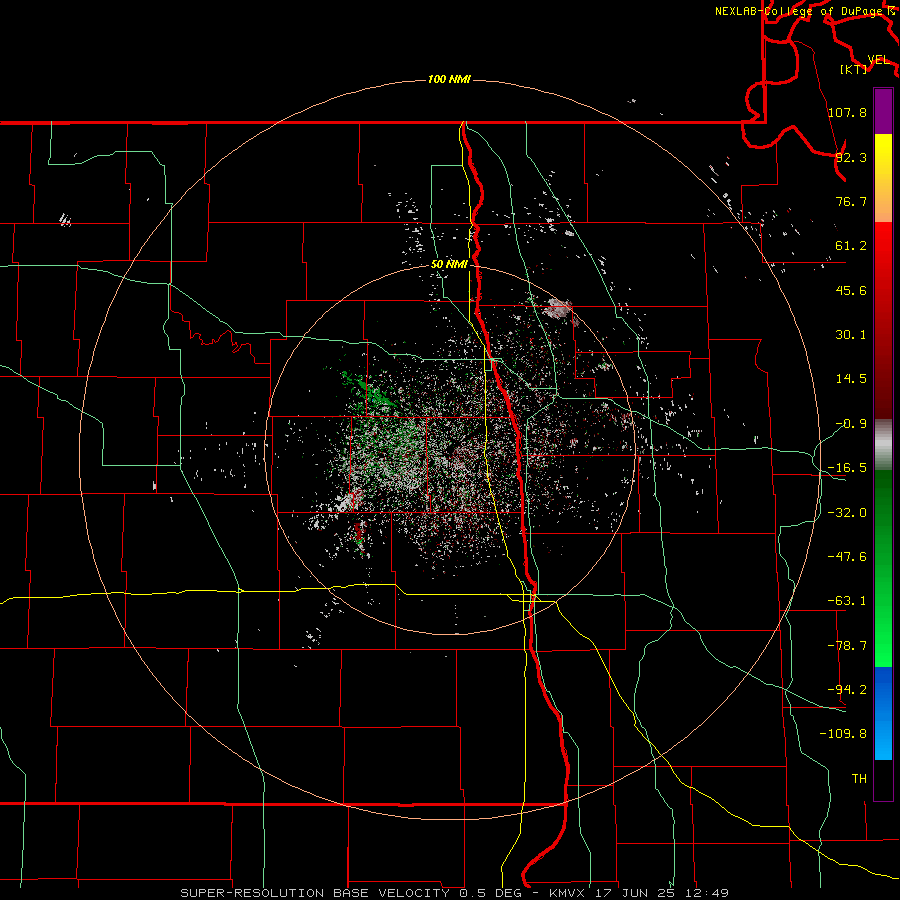Select the -32.0 scale value

[x=847, y=513]
